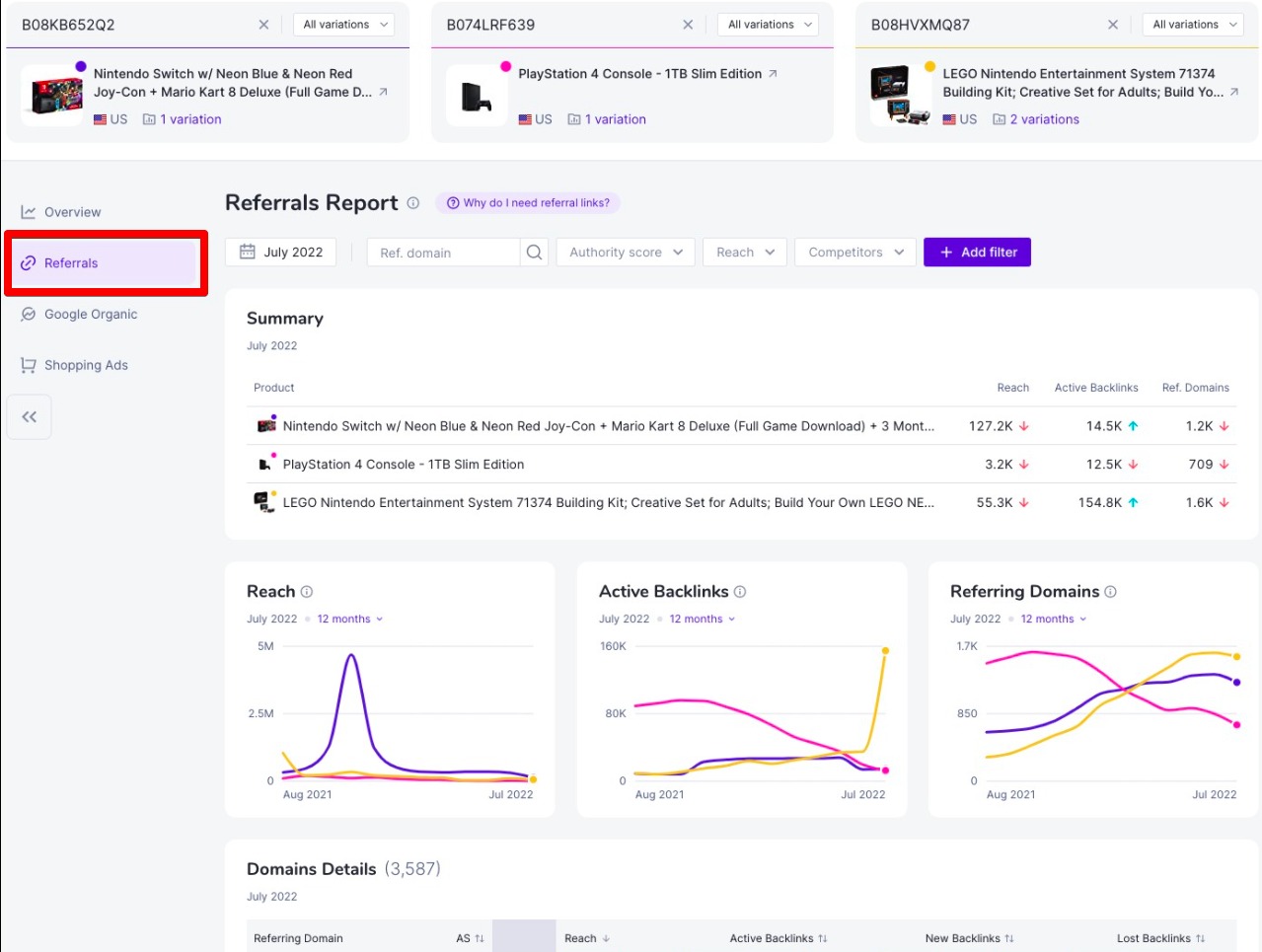Open PlayStation 4 Console external link icon
The image size is (1262, 952).
tap(773, 74)
